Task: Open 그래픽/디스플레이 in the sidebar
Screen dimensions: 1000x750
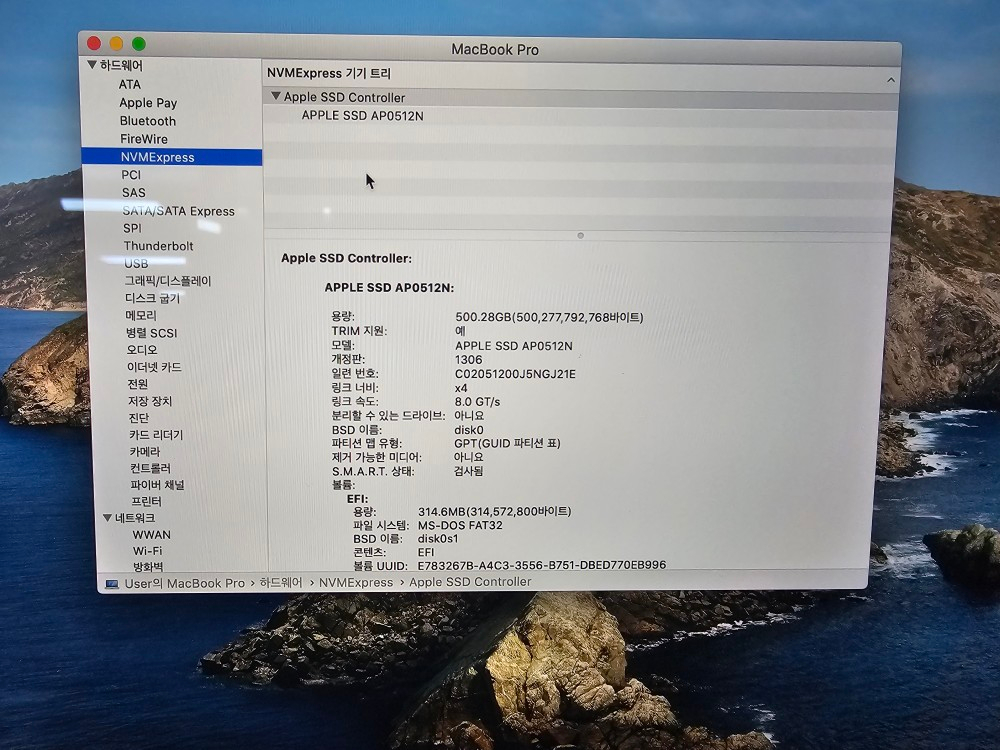Action: [167, 282]
